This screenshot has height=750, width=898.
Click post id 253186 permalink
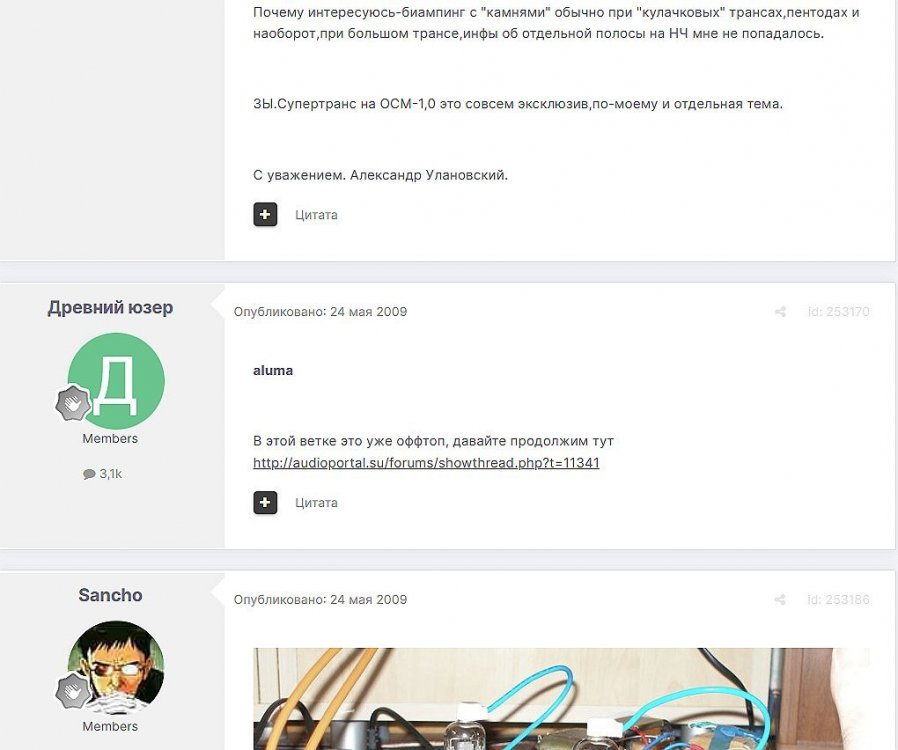tap(838, 600)
